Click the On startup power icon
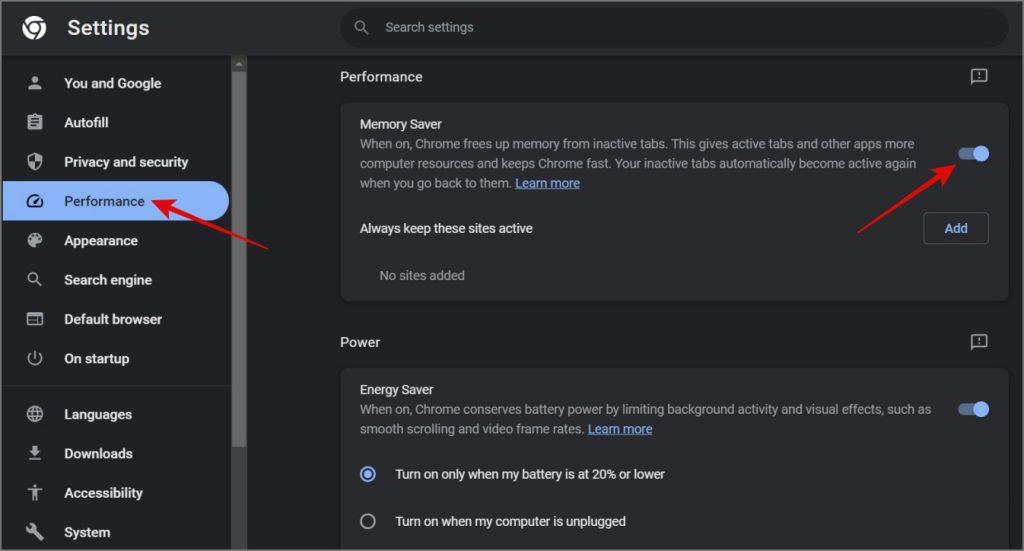 (x=35, y=358)
